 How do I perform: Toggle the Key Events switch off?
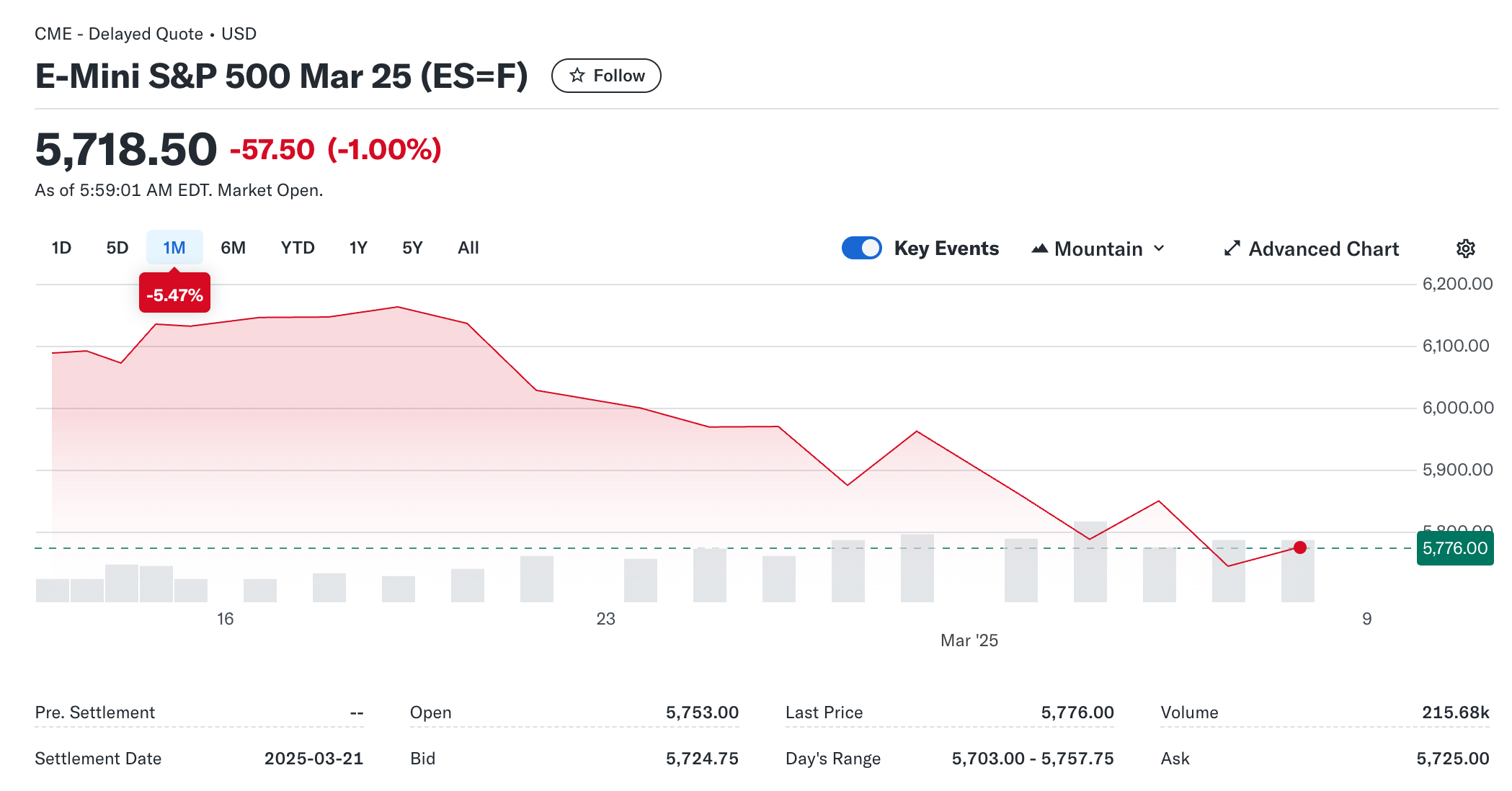pos(862,248)
